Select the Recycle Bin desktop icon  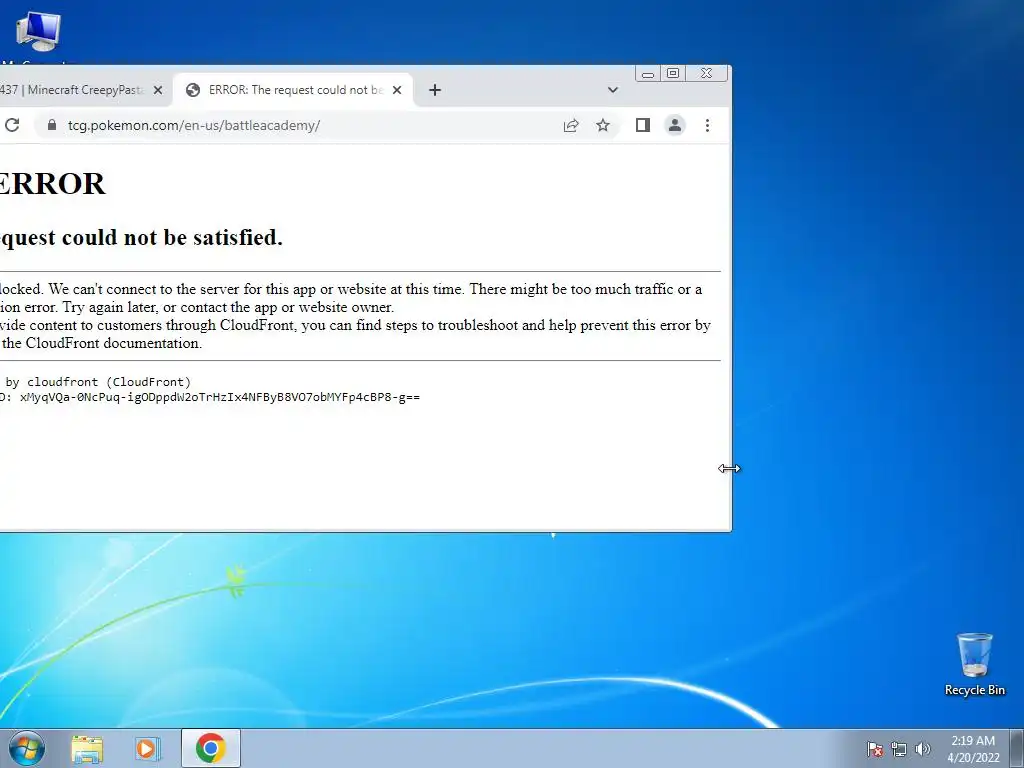point(974,665)
